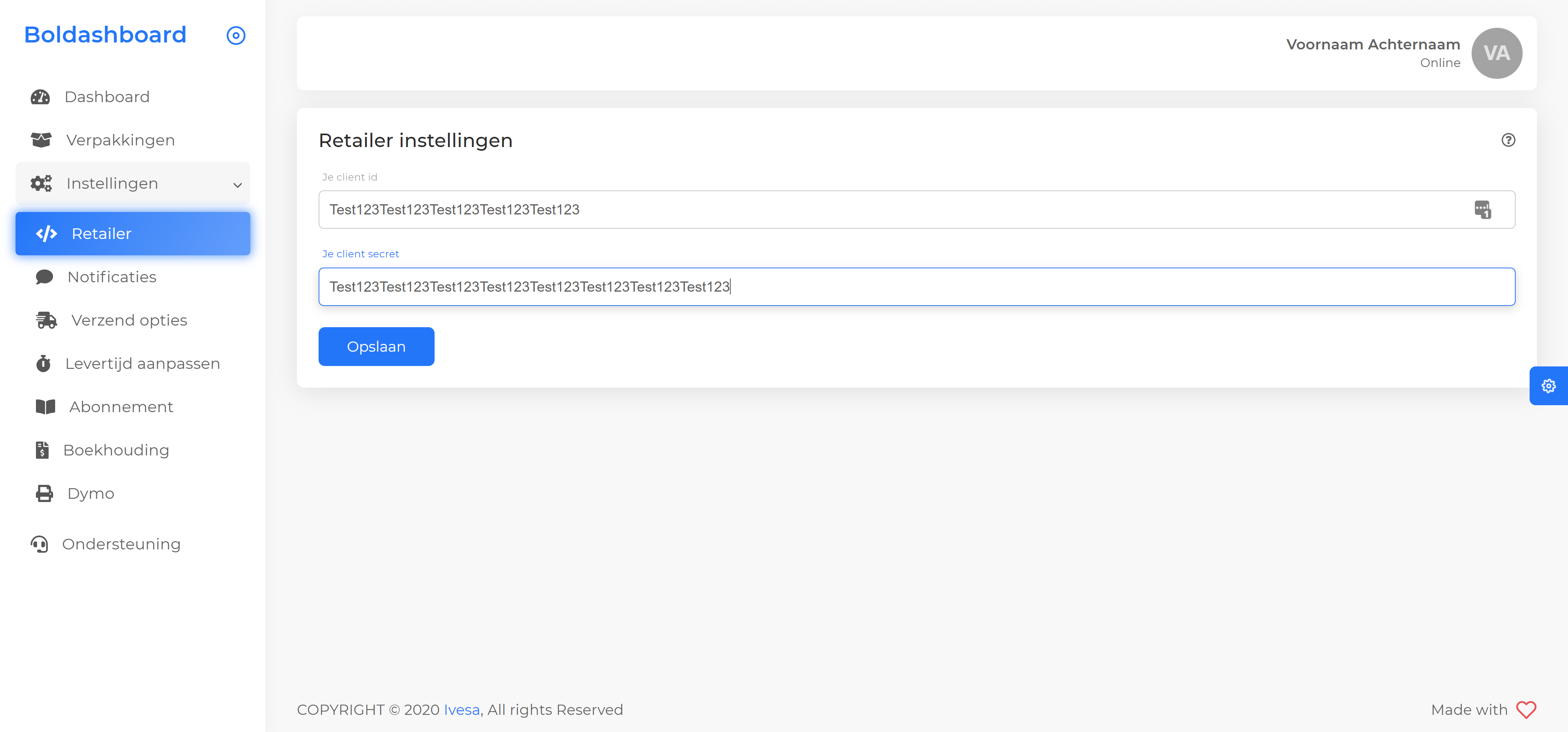
Task: Click the Boekhouding invoice icon
Action: coord(42,450)
